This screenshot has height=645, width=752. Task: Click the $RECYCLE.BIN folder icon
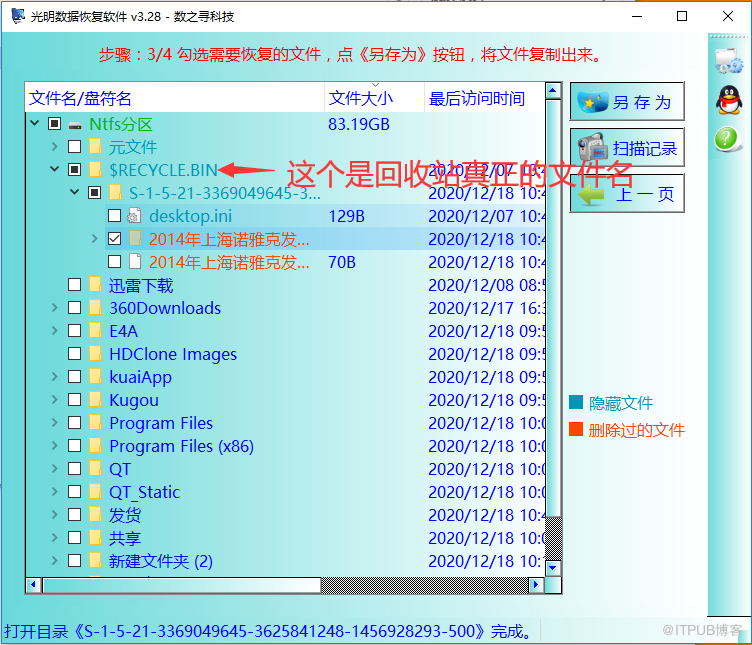95,169
